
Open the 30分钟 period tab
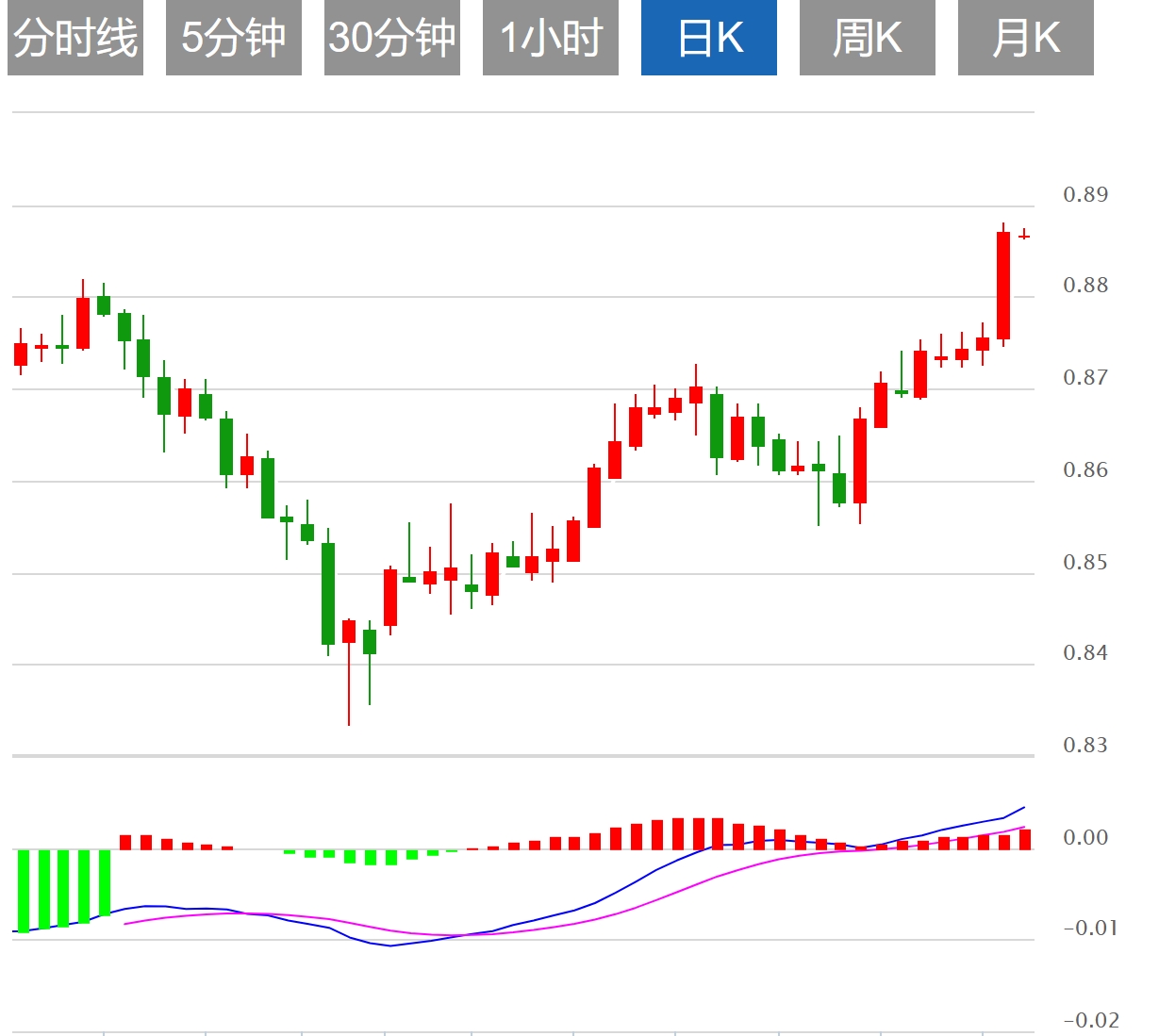point(392,39)
